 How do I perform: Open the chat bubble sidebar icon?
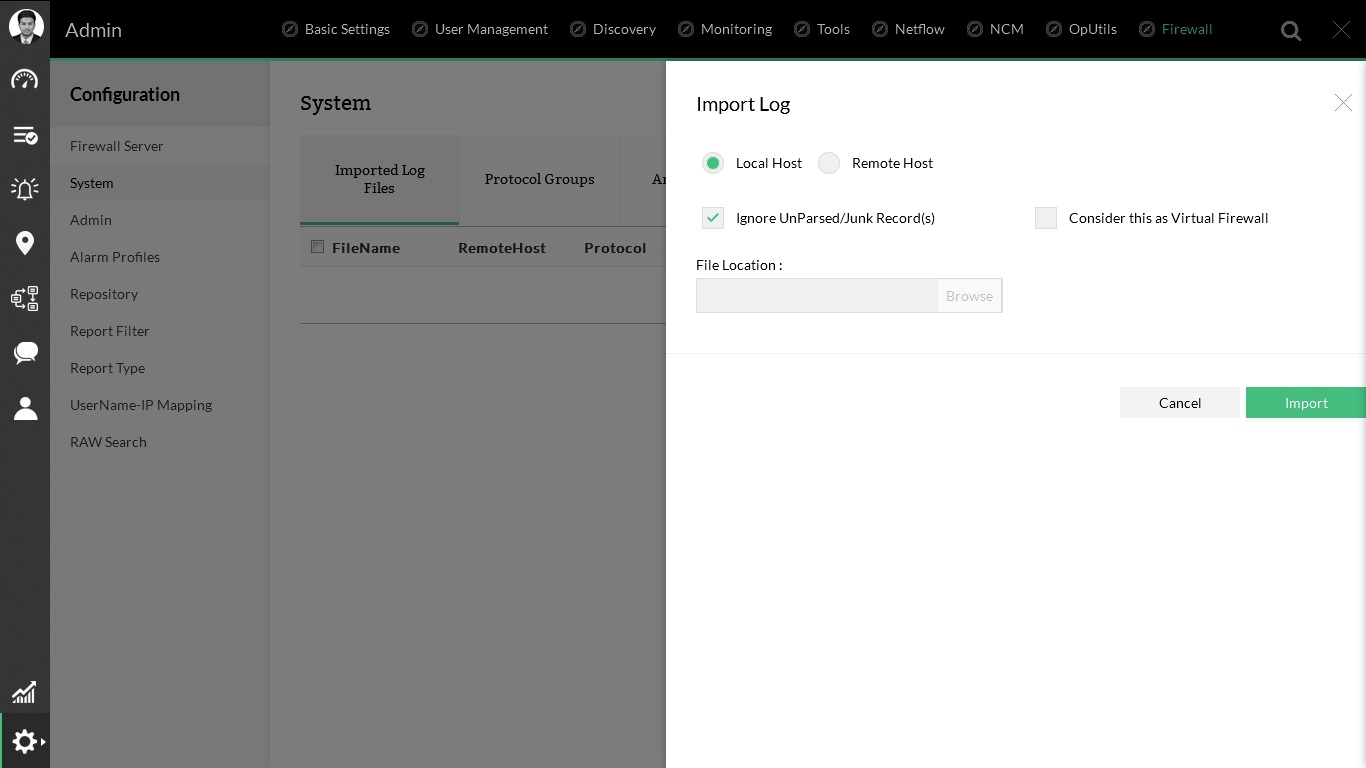pyautogui.click(x=25, y=352)
